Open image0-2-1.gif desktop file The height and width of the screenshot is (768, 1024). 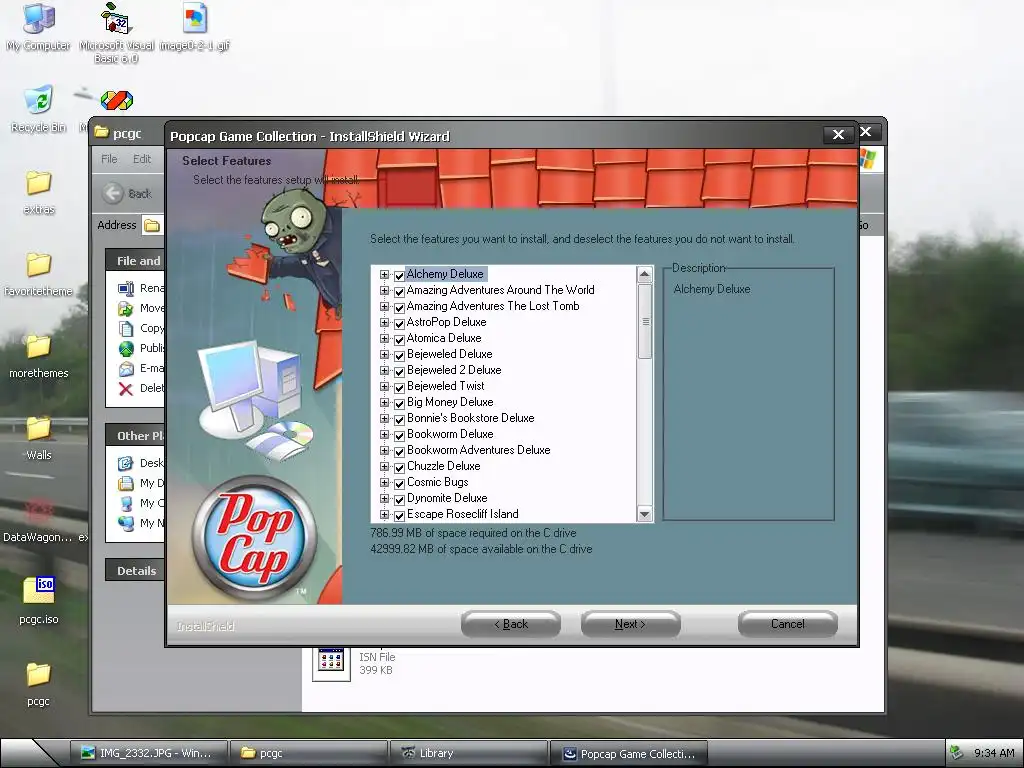click(195, 18)
